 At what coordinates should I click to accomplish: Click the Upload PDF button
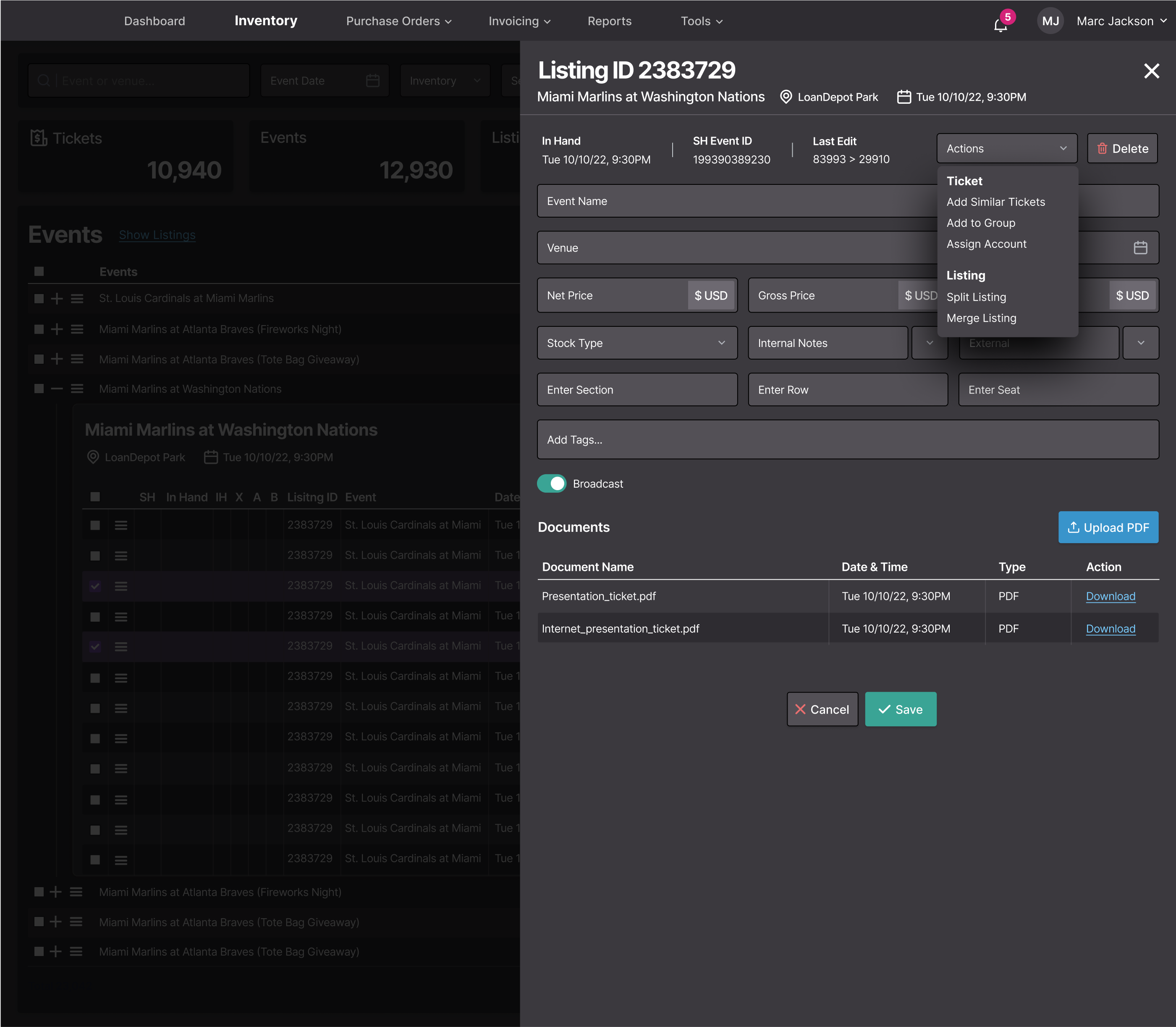(1108, 527)
